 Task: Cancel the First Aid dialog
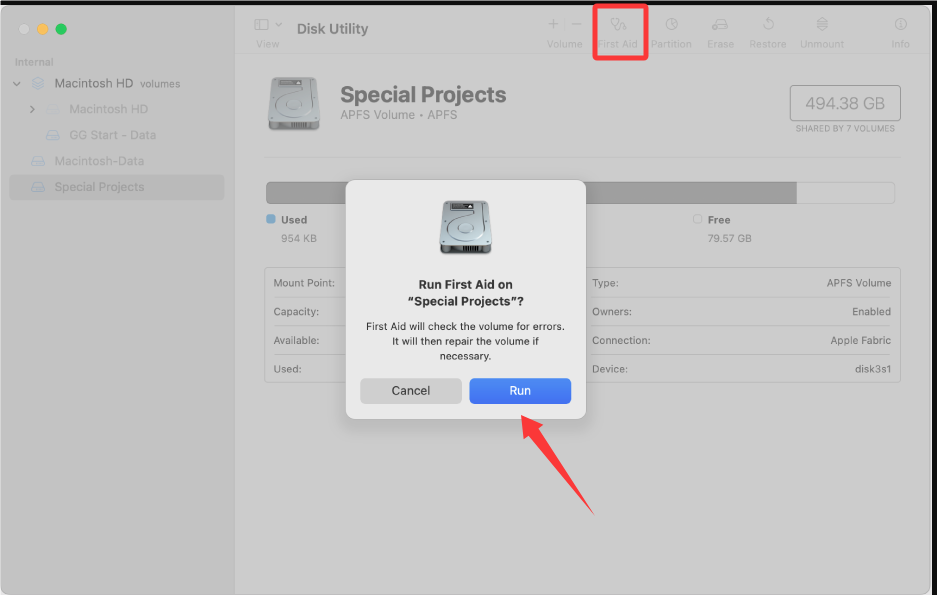point(411,391)
